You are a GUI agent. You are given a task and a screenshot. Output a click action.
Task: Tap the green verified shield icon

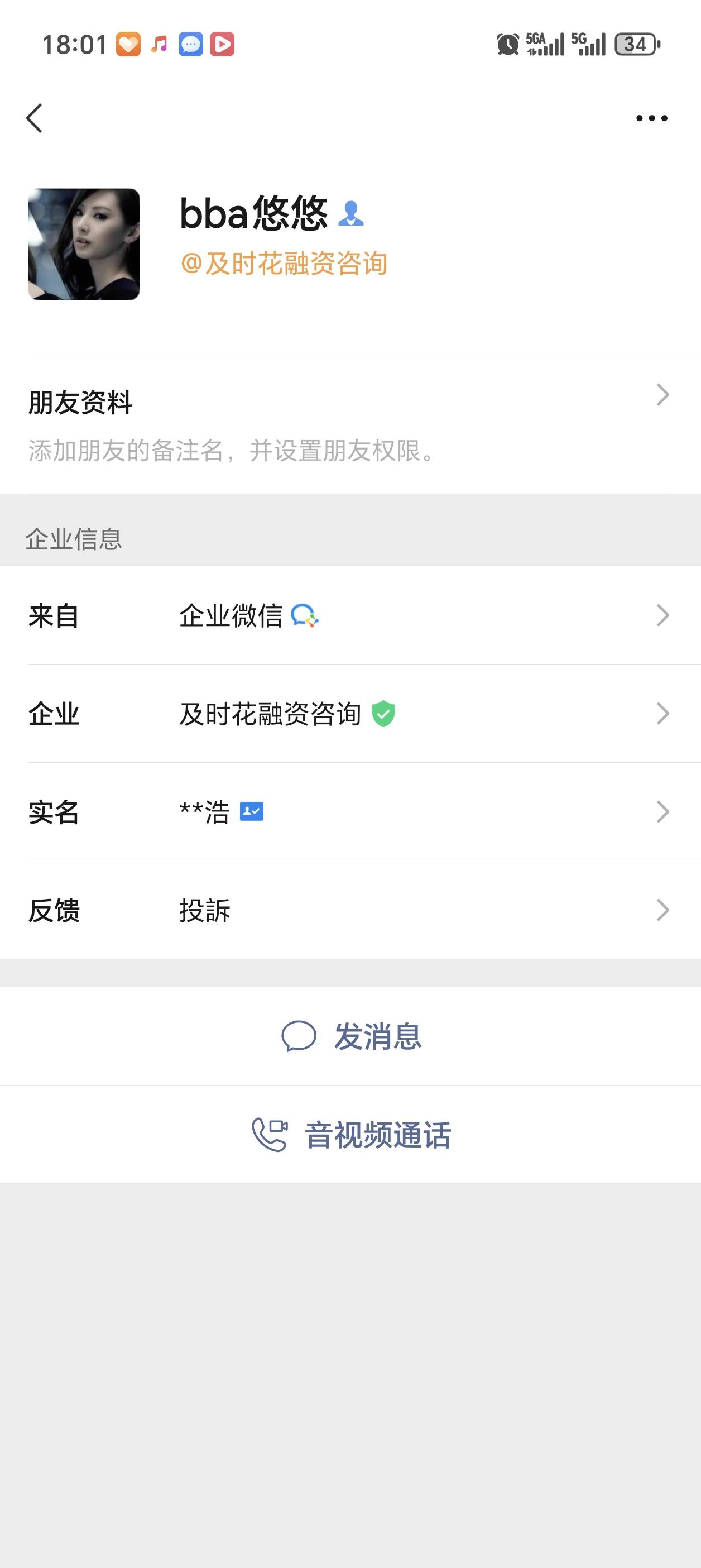[x=383, y=714]
